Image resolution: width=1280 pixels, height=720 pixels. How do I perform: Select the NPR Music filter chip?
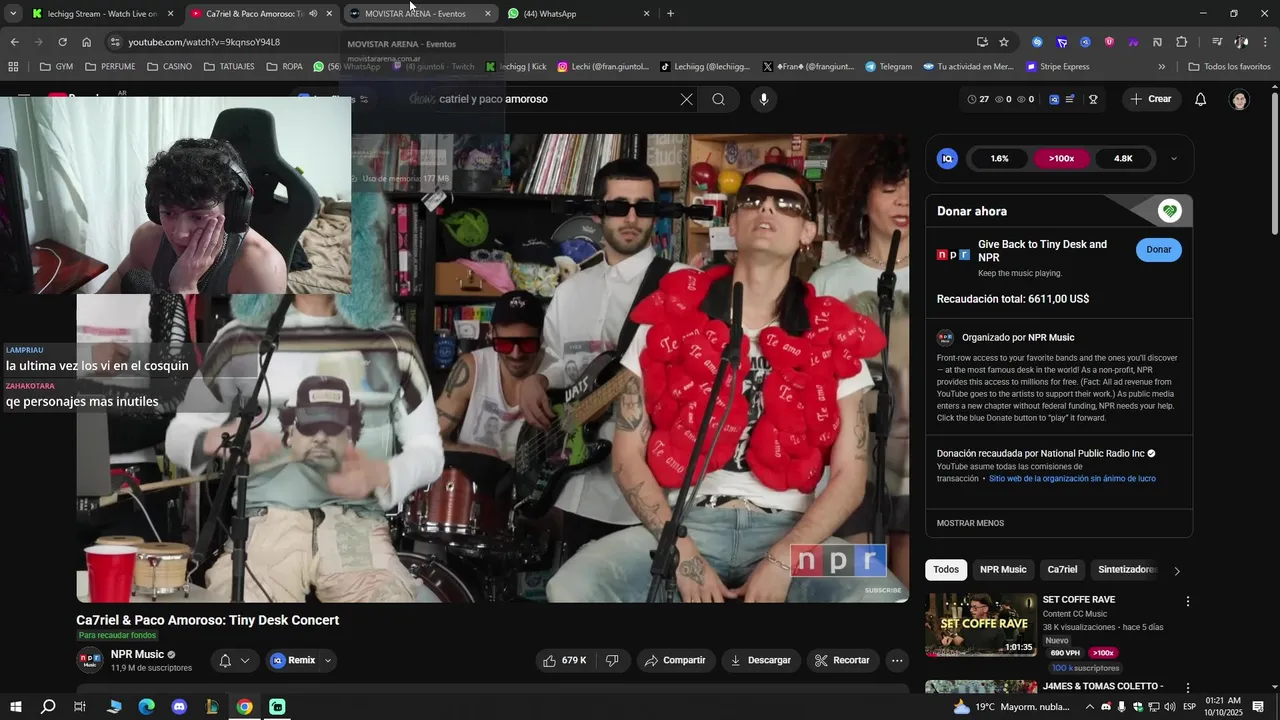[x=1003, y=570]
